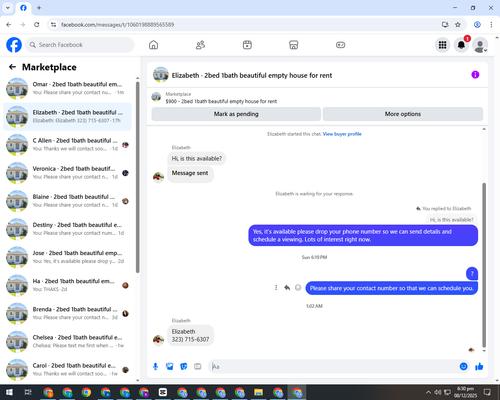Open the Elizabeth conversation in the list

point(67,116)
